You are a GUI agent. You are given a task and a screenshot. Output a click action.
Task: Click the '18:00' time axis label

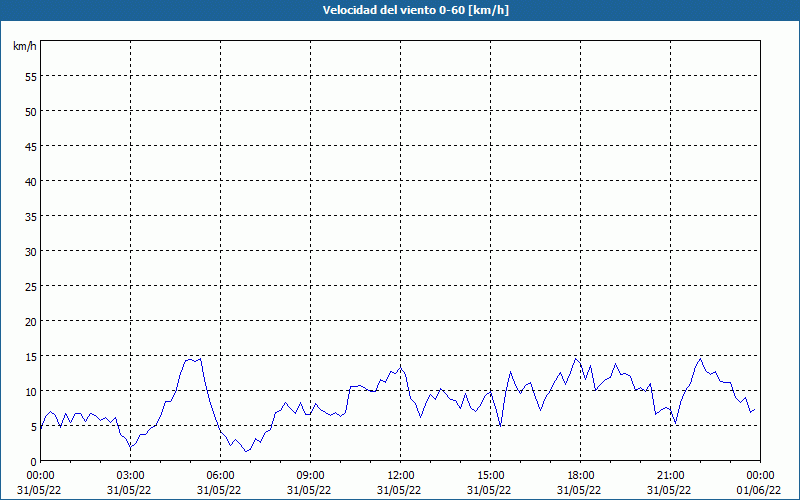pyautogui.click(x=581, y=476)
